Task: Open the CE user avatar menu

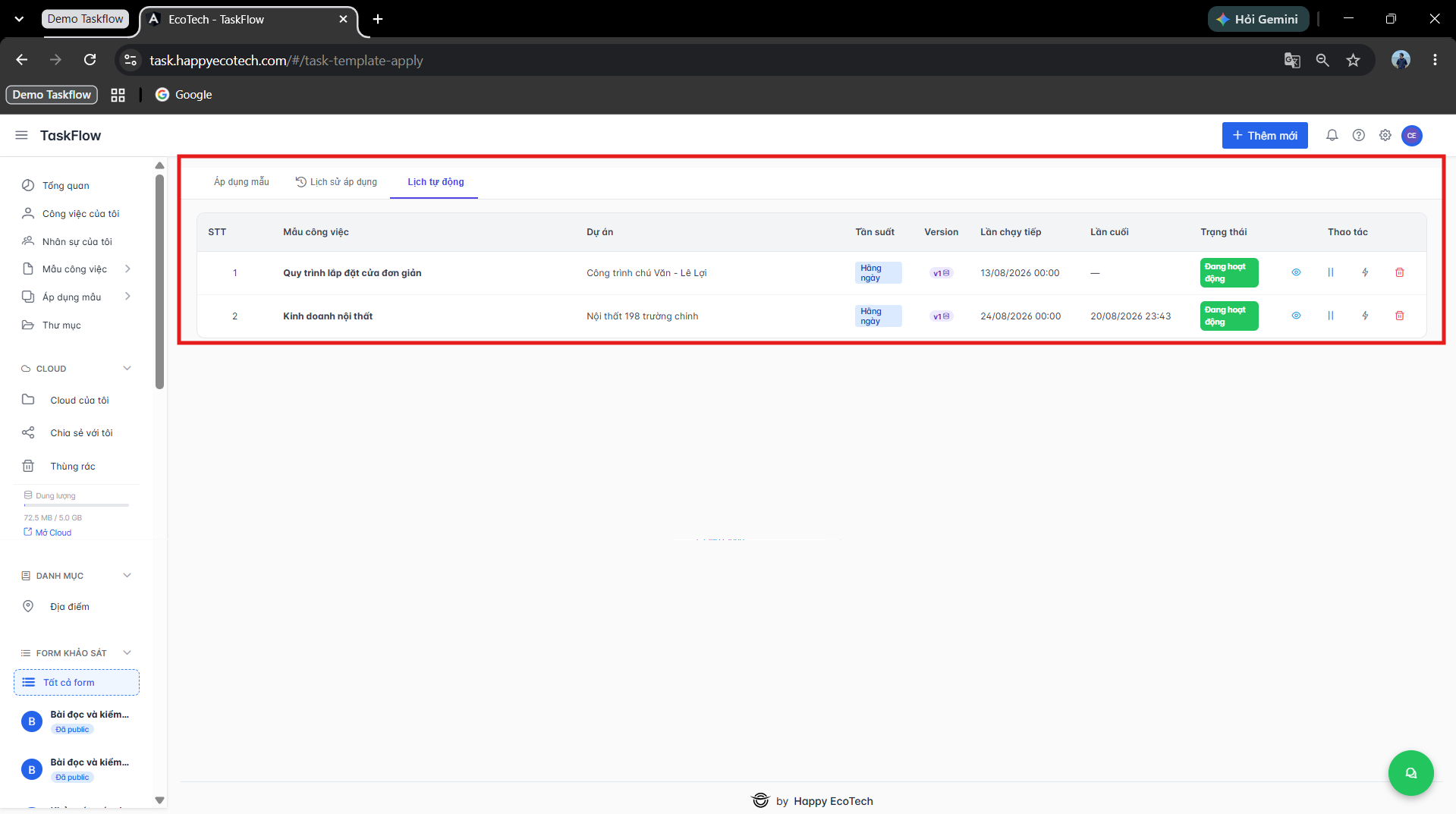Action: 1411,135
